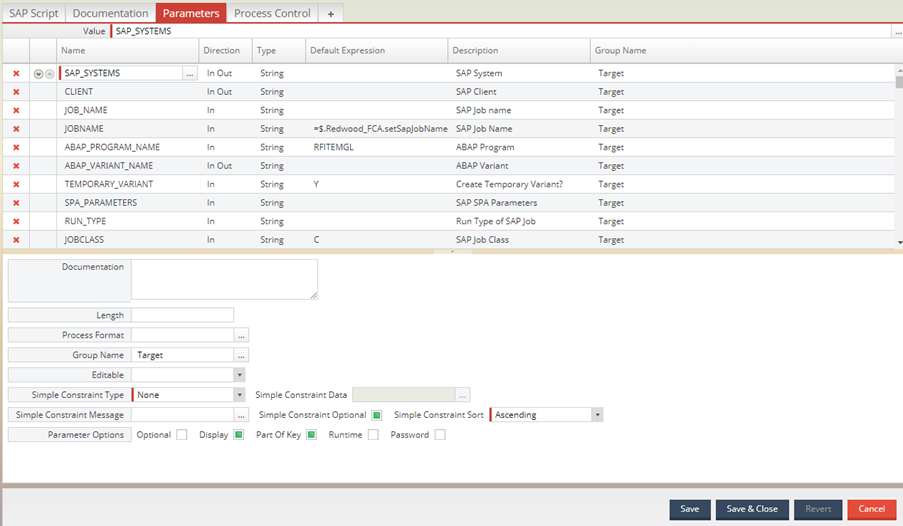This screenshot has width=903, height=526.
Task: Click the Length input field
Action: pyautogui.click(x=183, y=315)
